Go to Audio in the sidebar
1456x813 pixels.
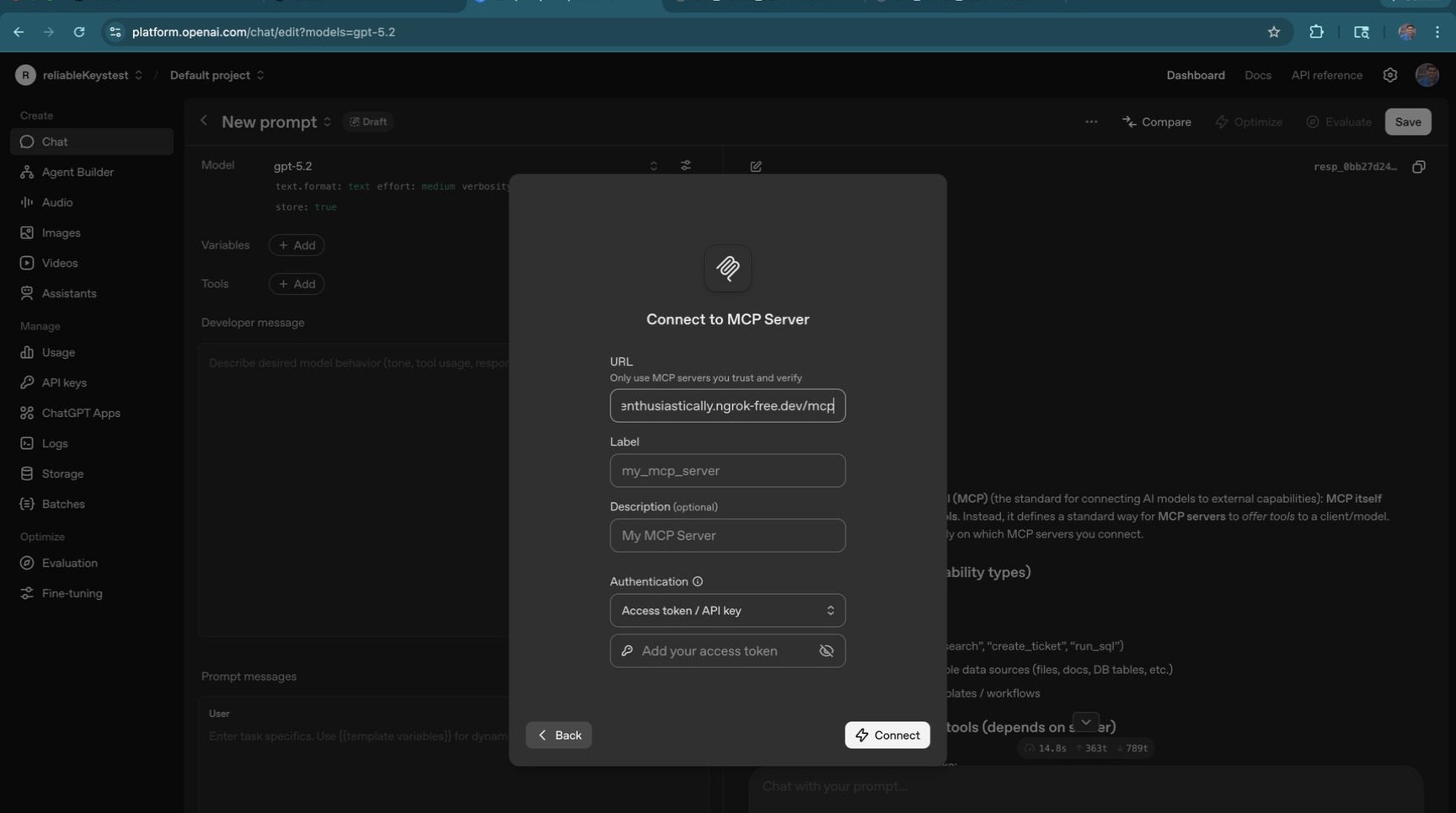tap(92, 202)
